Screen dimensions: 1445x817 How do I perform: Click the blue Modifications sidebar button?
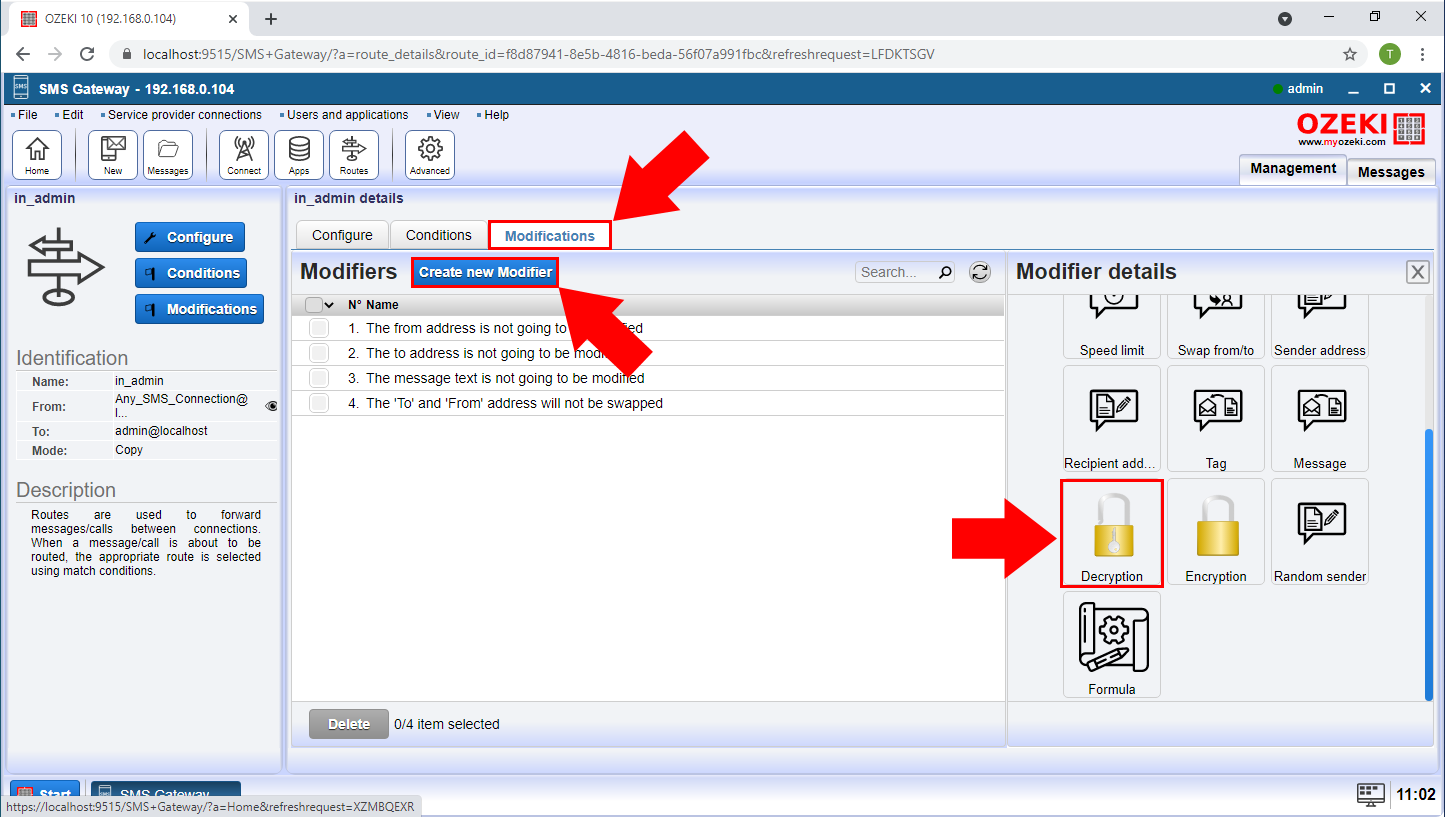point(199,309)
